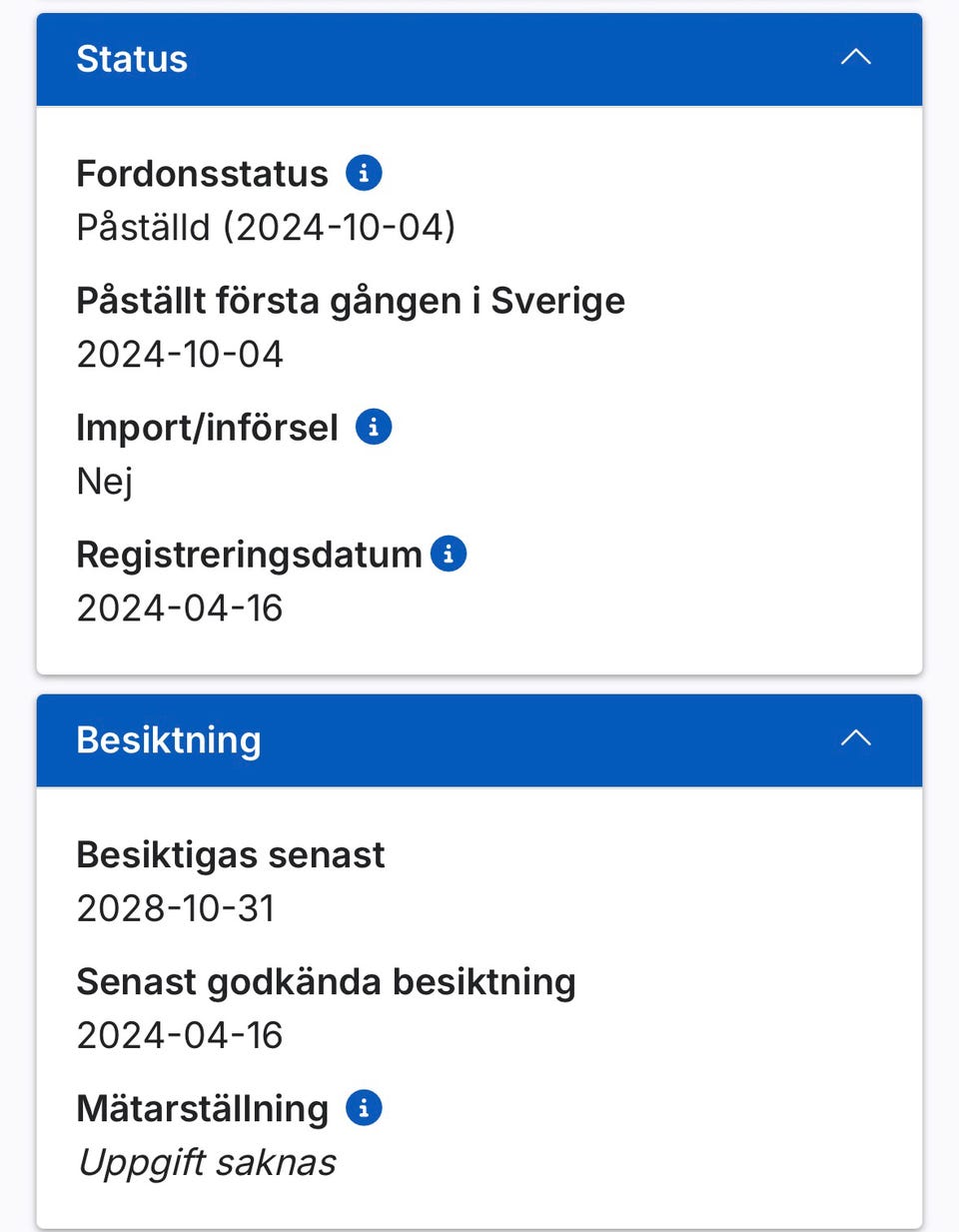Select the Fordonsstatus label

[202, 174]
